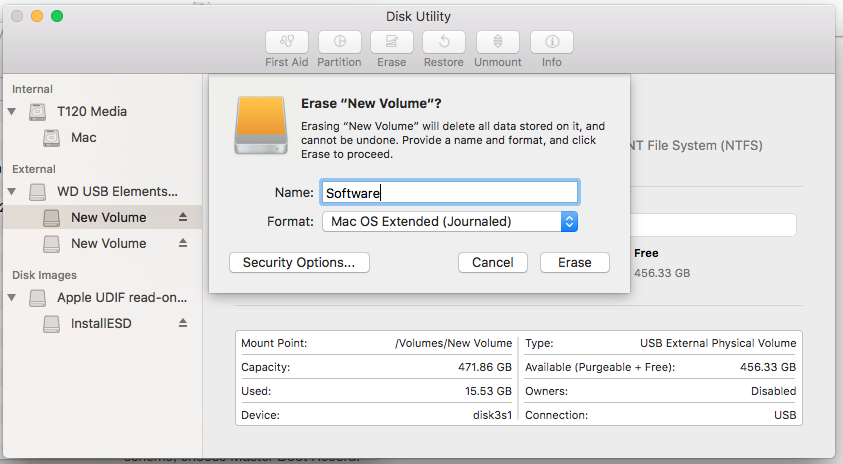
Task: Confirm with the Erase button
Action: point(575,262)
